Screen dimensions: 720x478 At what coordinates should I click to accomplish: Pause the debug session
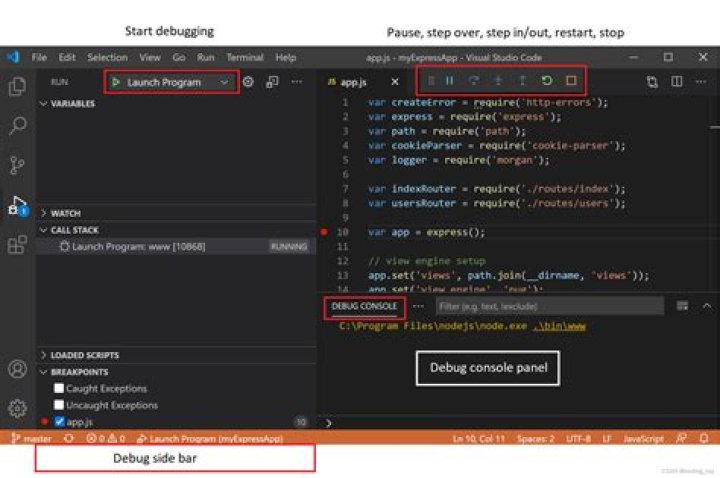(x=450, y=81)
